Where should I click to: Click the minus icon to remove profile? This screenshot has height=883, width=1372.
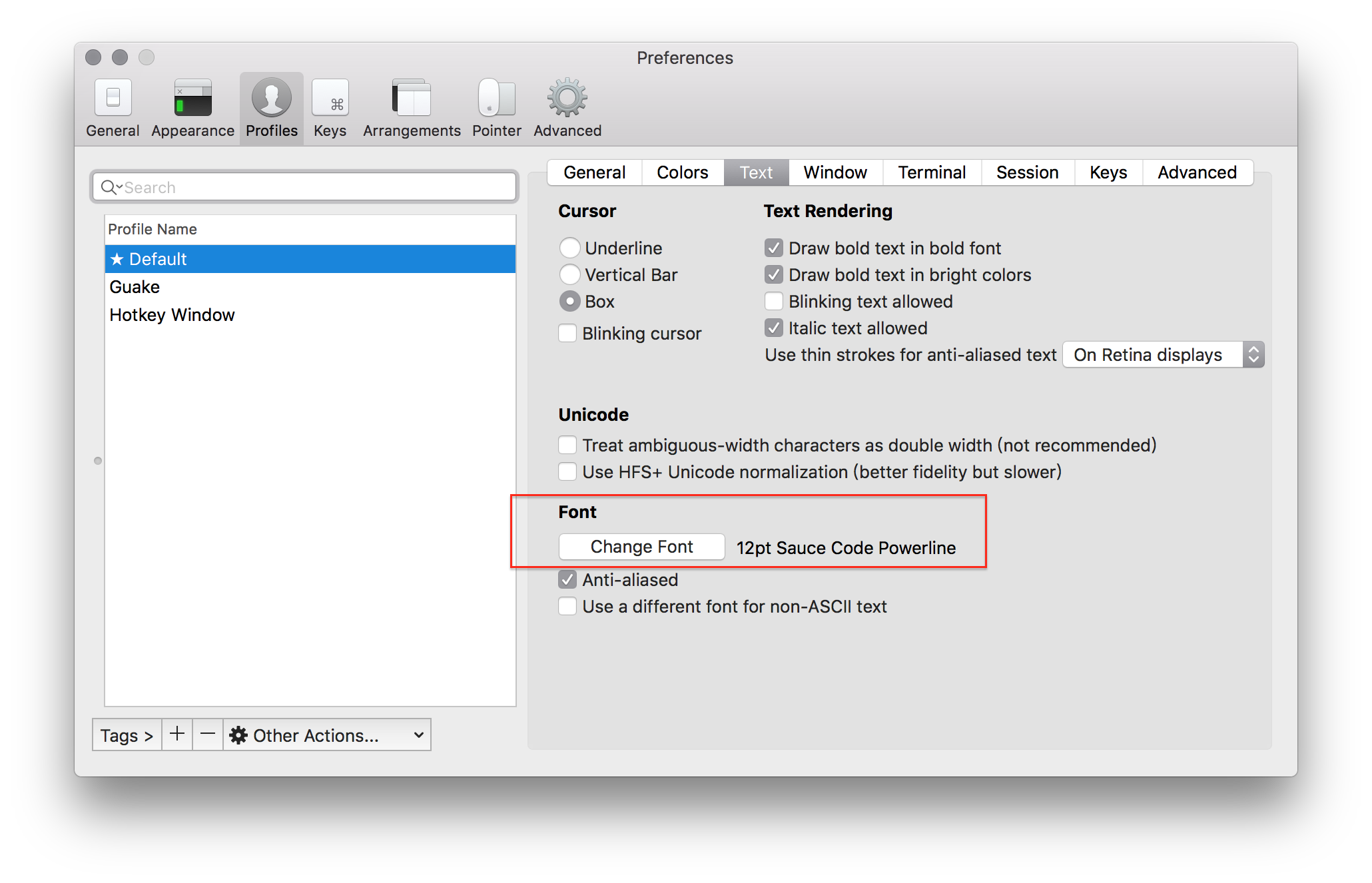[x=208, y=735]
